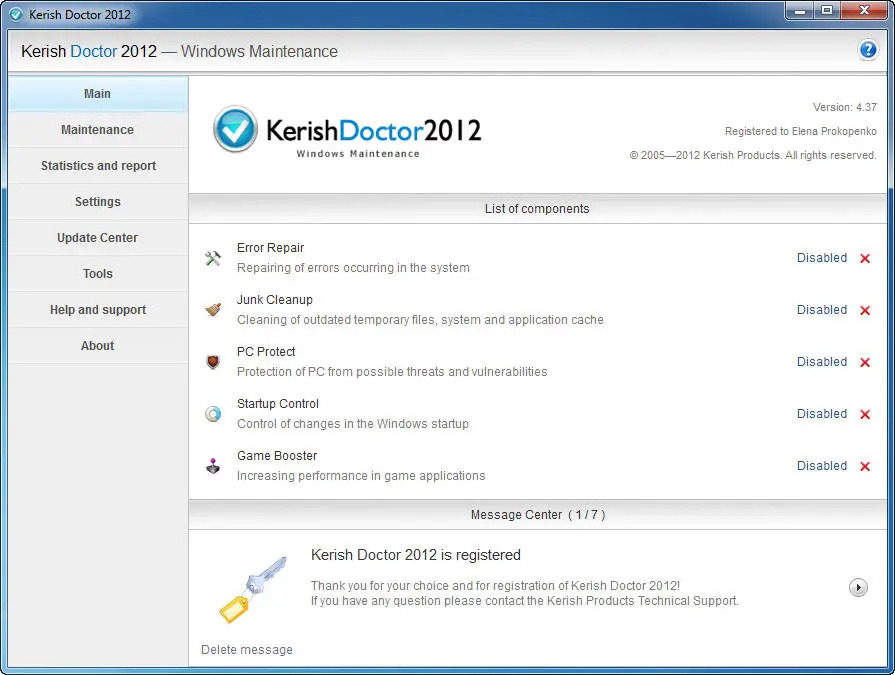Click the Game Booster component title
Image resolution: width=895 pixels, height=675 pixels.
277,455
